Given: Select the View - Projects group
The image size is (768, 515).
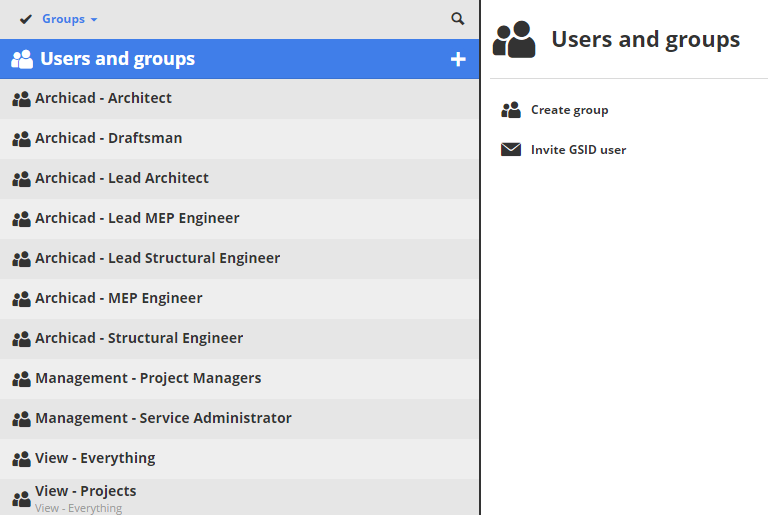Looking at the screenshot, I should (86, 491).
